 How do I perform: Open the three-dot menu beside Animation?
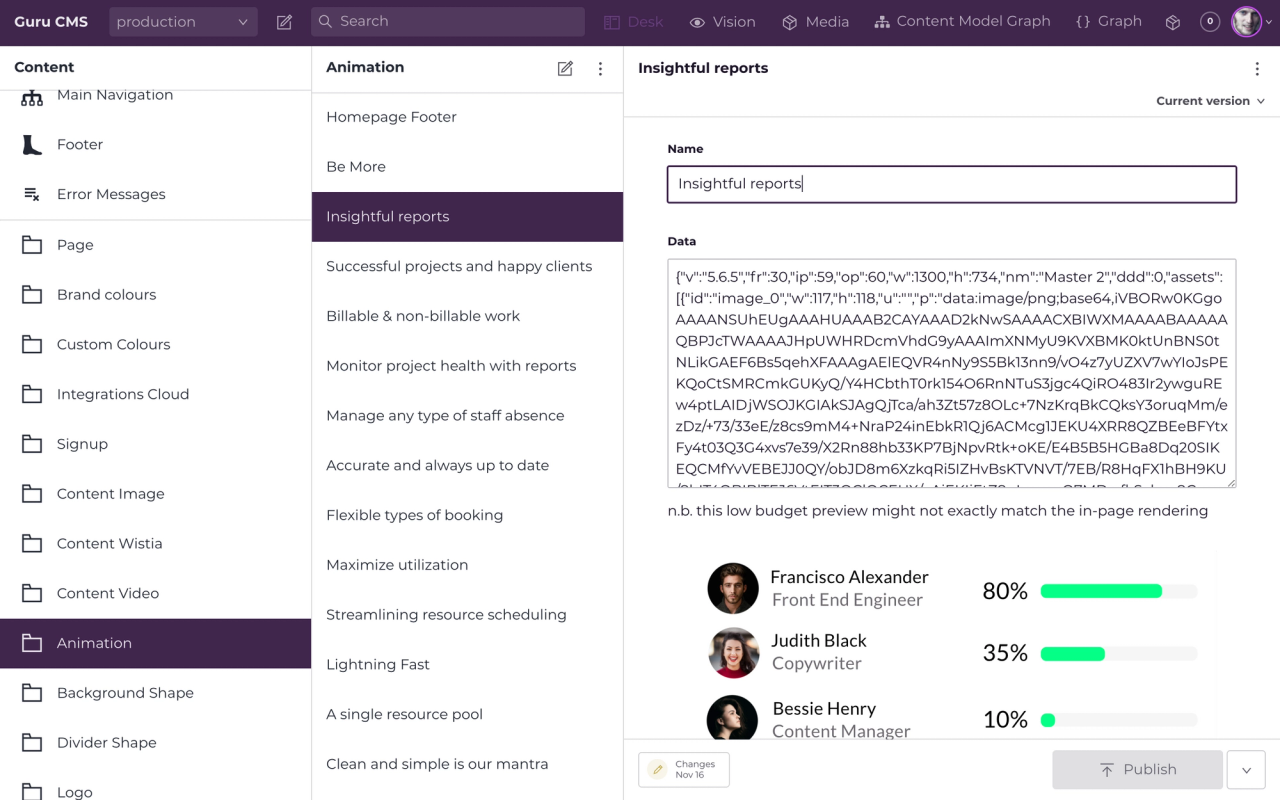pyautogui.click(x=600, y=68)
